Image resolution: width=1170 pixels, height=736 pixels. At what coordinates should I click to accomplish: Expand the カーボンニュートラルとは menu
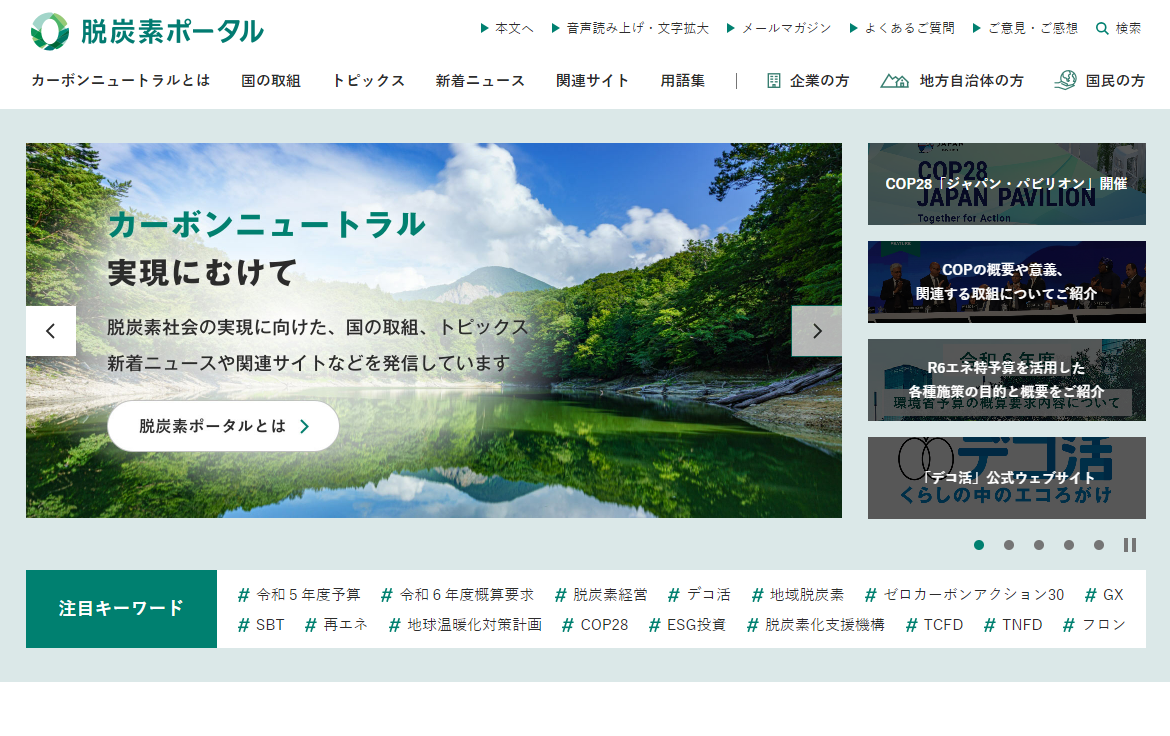point(120,81)
